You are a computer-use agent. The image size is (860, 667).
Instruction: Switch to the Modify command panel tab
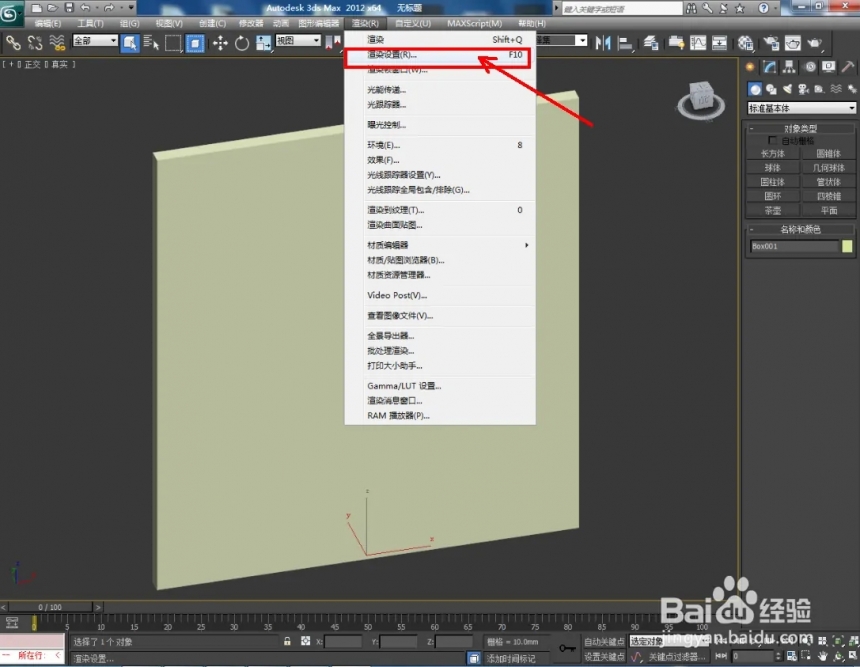pyautogui.click(x=770, y=67)
